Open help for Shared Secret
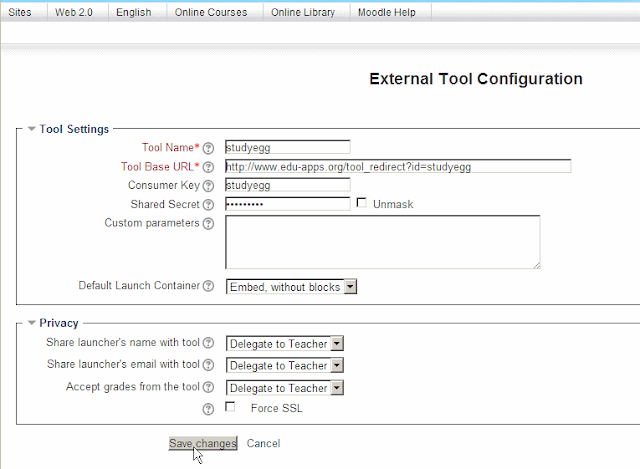This screenshot has height=469, width=640. 208,204
